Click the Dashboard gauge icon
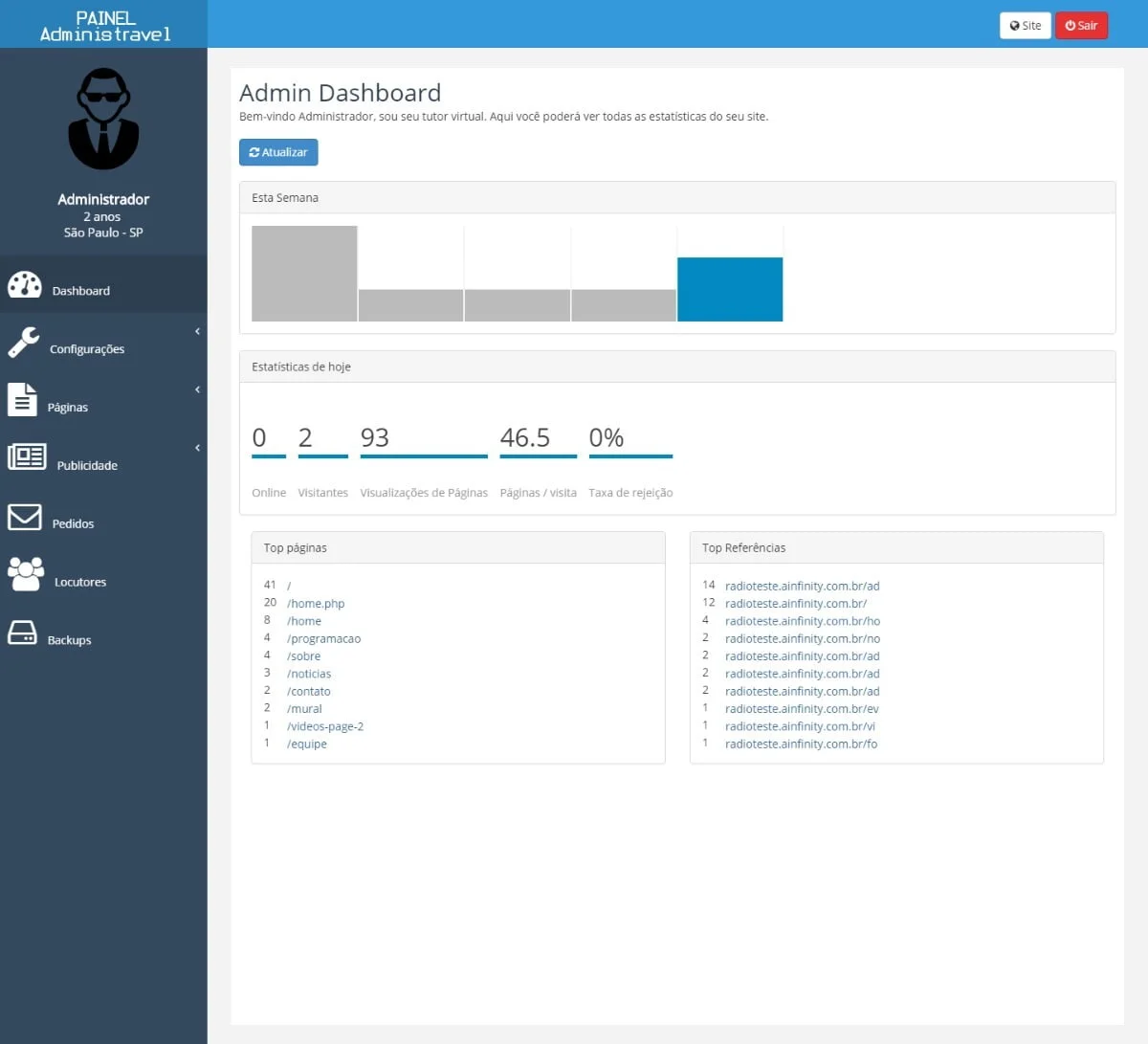Image resolution: width=1148 pixels, height=1044 pixels. (x=25, y=285)
